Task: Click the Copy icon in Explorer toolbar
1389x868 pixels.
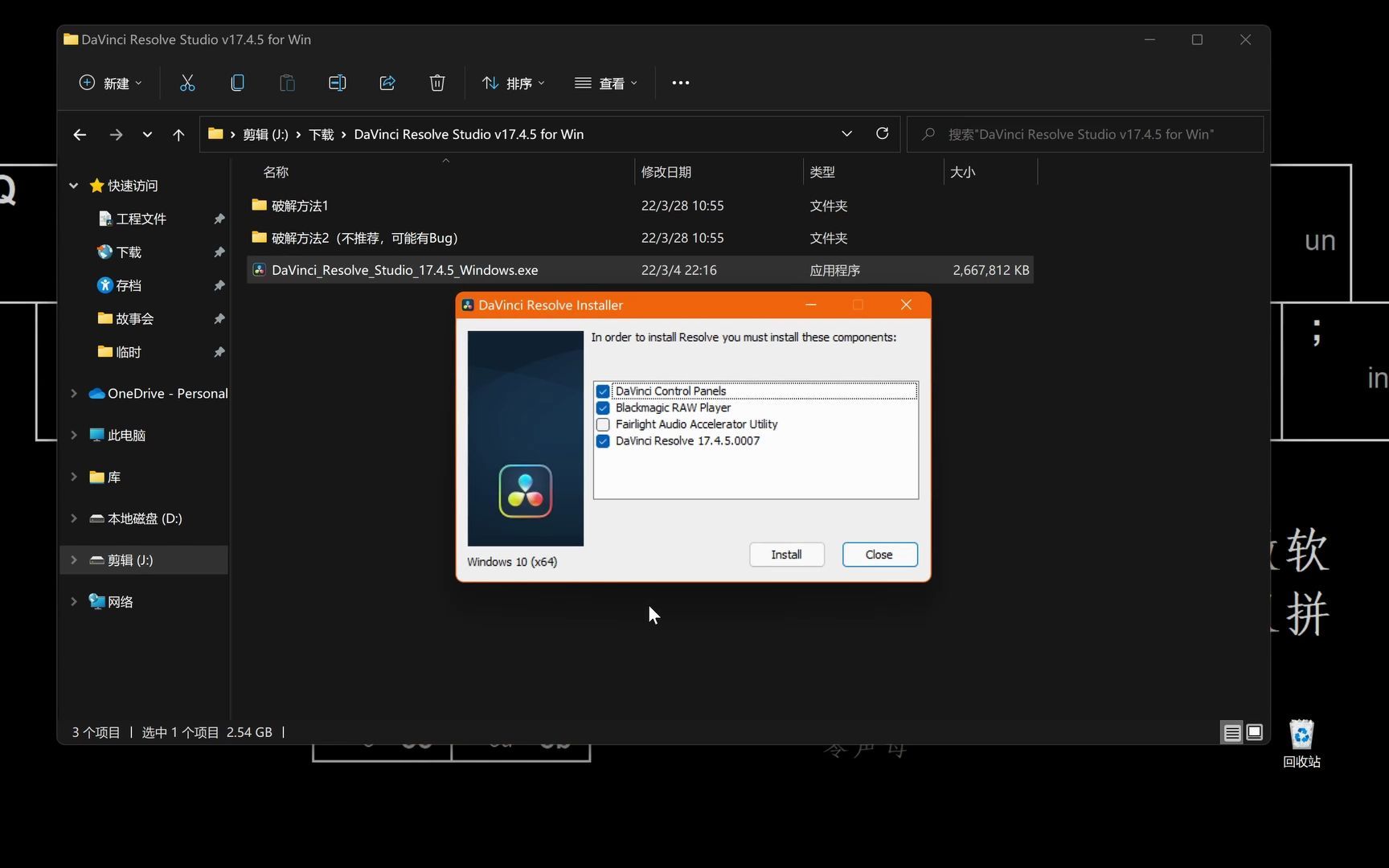Action: click(237, 83)
